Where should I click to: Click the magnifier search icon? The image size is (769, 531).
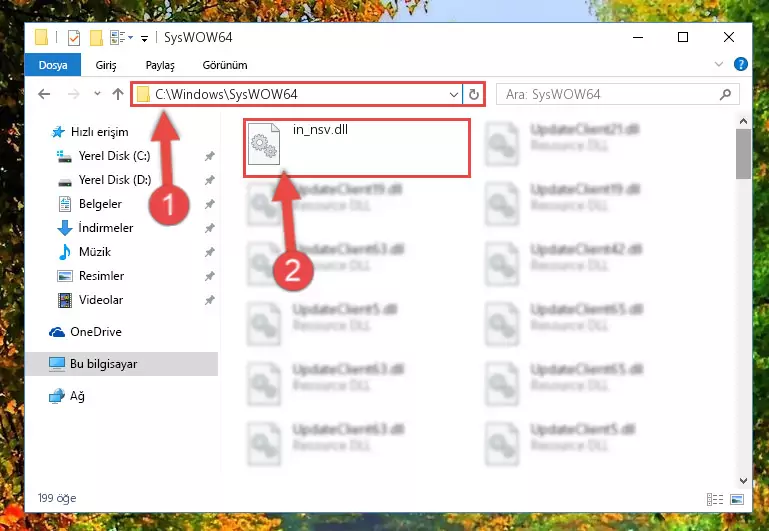coord(725,94)
